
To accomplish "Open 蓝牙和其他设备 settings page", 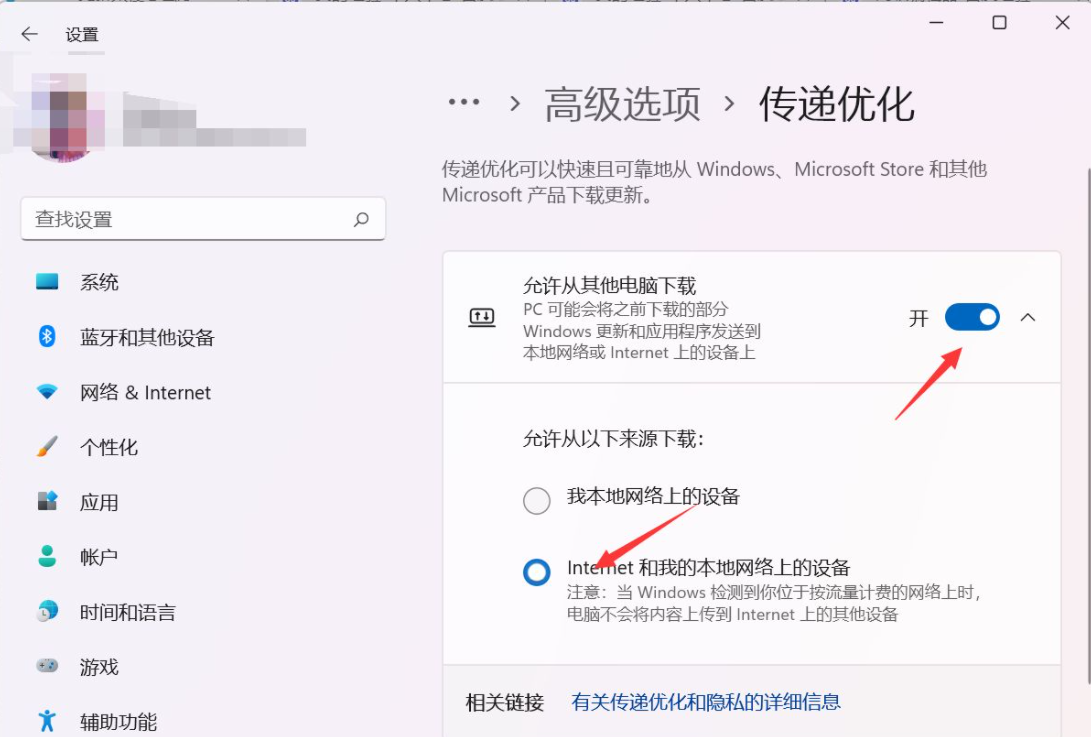I will 147,338.
